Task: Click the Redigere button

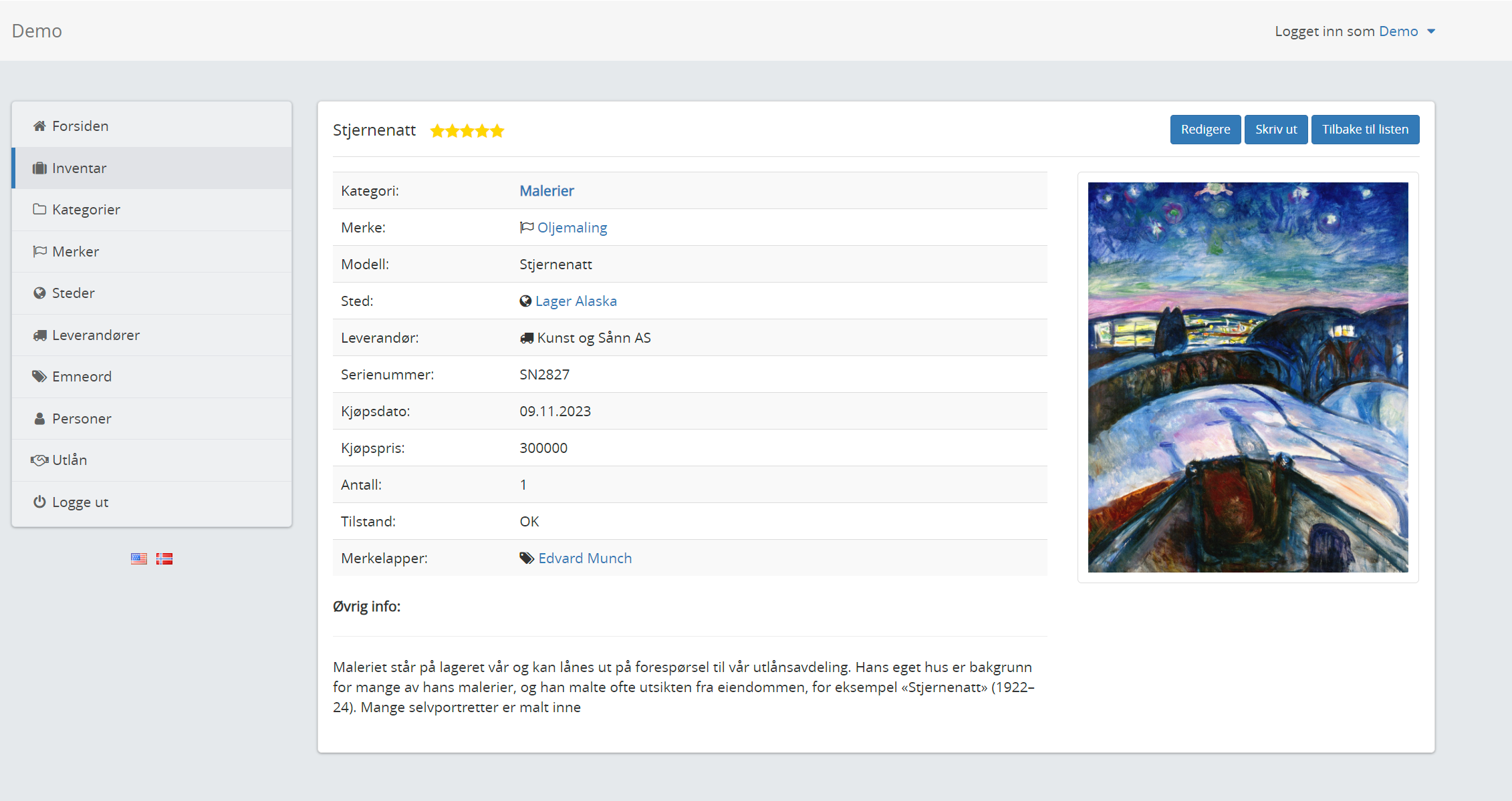Action: pyautogui.click(x=1205, y=130)
